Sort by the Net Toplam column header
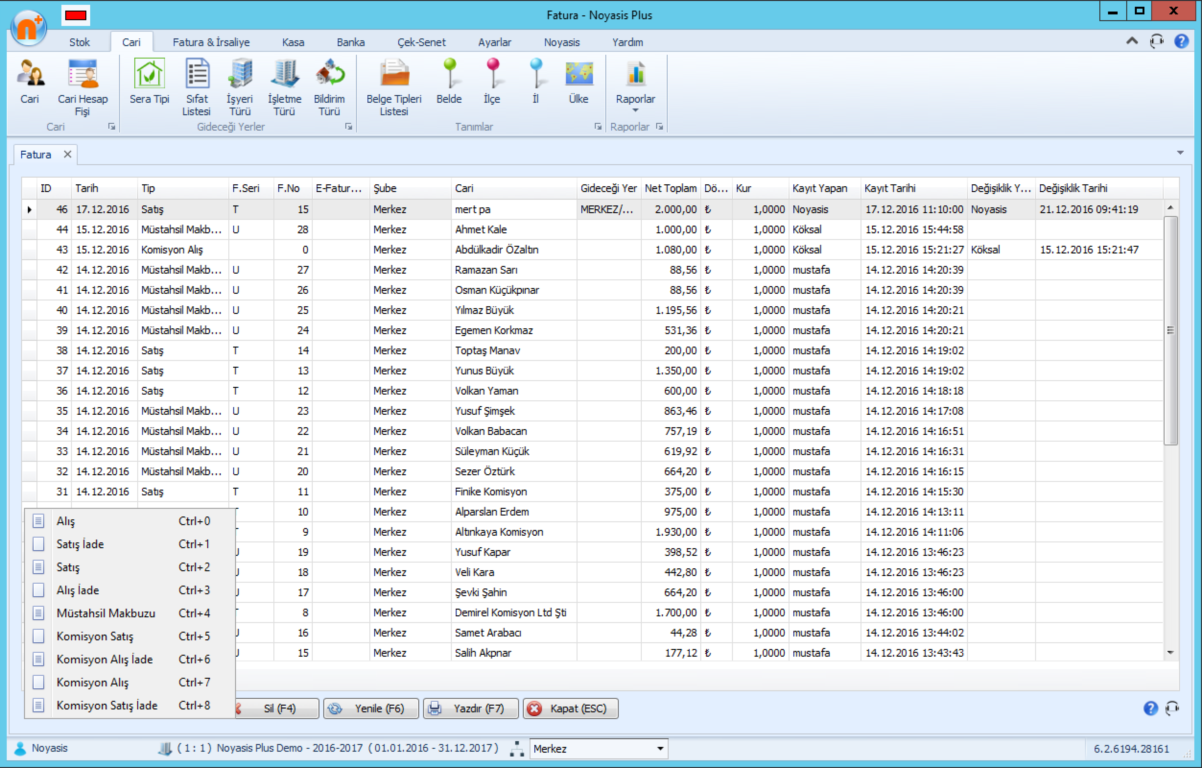 670,188
